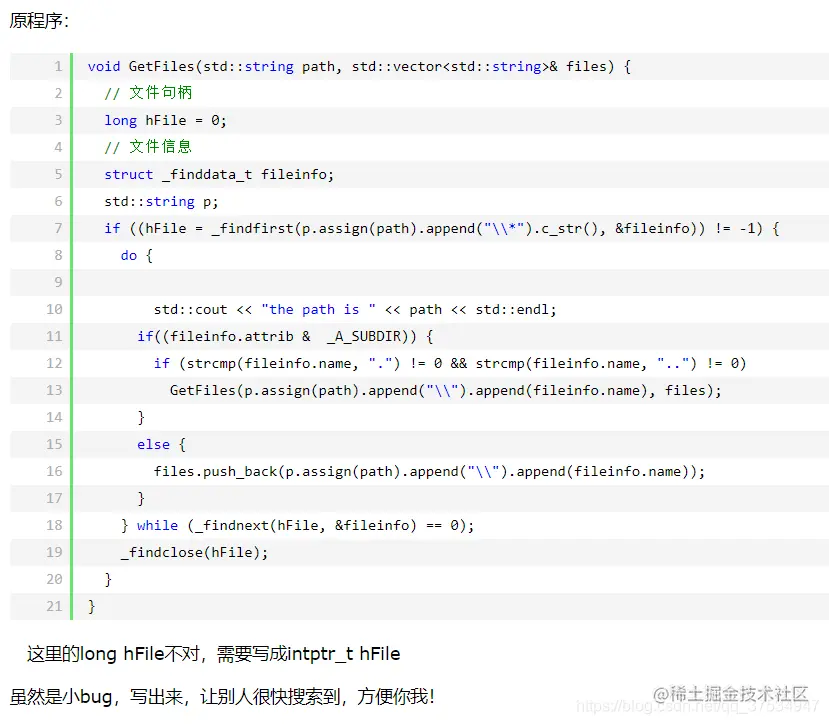Click line number 14 in the gutter
The width and height of the screenshot is (829, 724).
[54, 417]
